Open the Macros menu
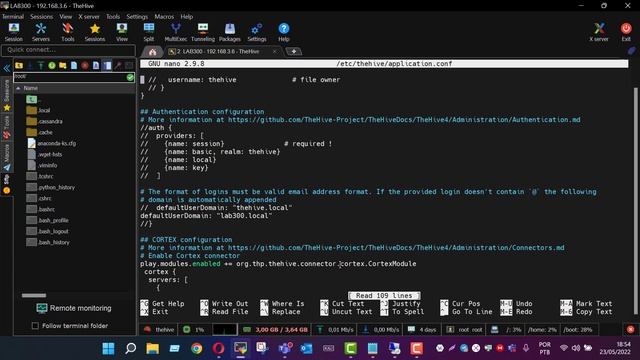The image size is (640, 360). click(164, 17)
